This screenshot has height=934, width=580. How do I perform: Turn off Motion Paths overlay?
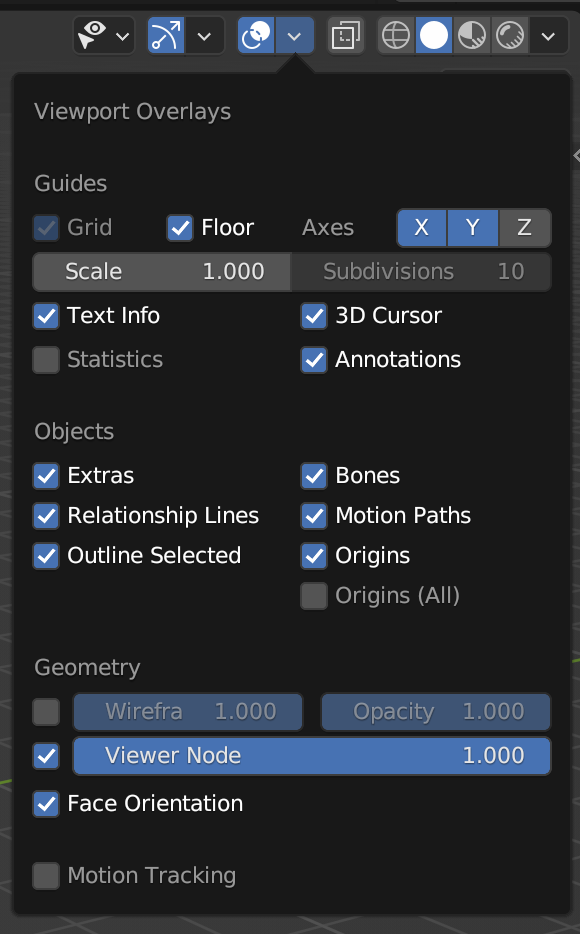click(x=314, y=516)
